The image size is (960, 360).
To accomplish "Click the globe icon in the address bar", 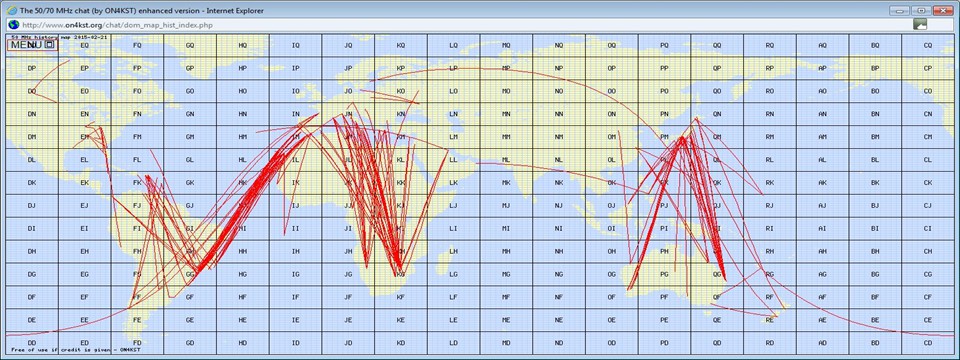I will [13, 24].
